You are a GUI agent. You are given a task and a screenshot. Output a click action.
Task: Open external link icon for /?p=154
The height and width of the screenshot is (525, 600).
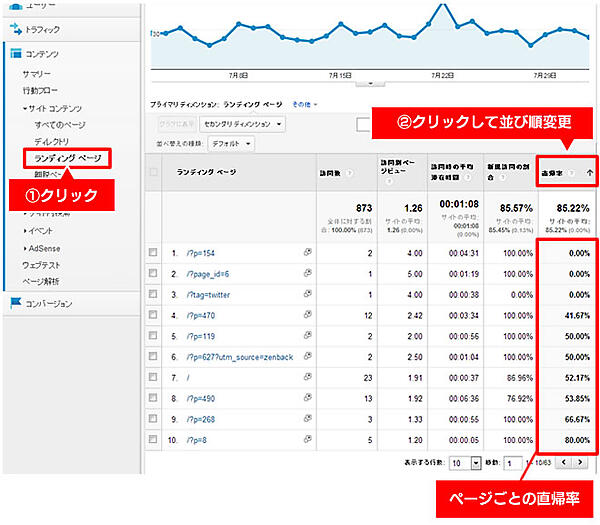(x=308, y=254)
